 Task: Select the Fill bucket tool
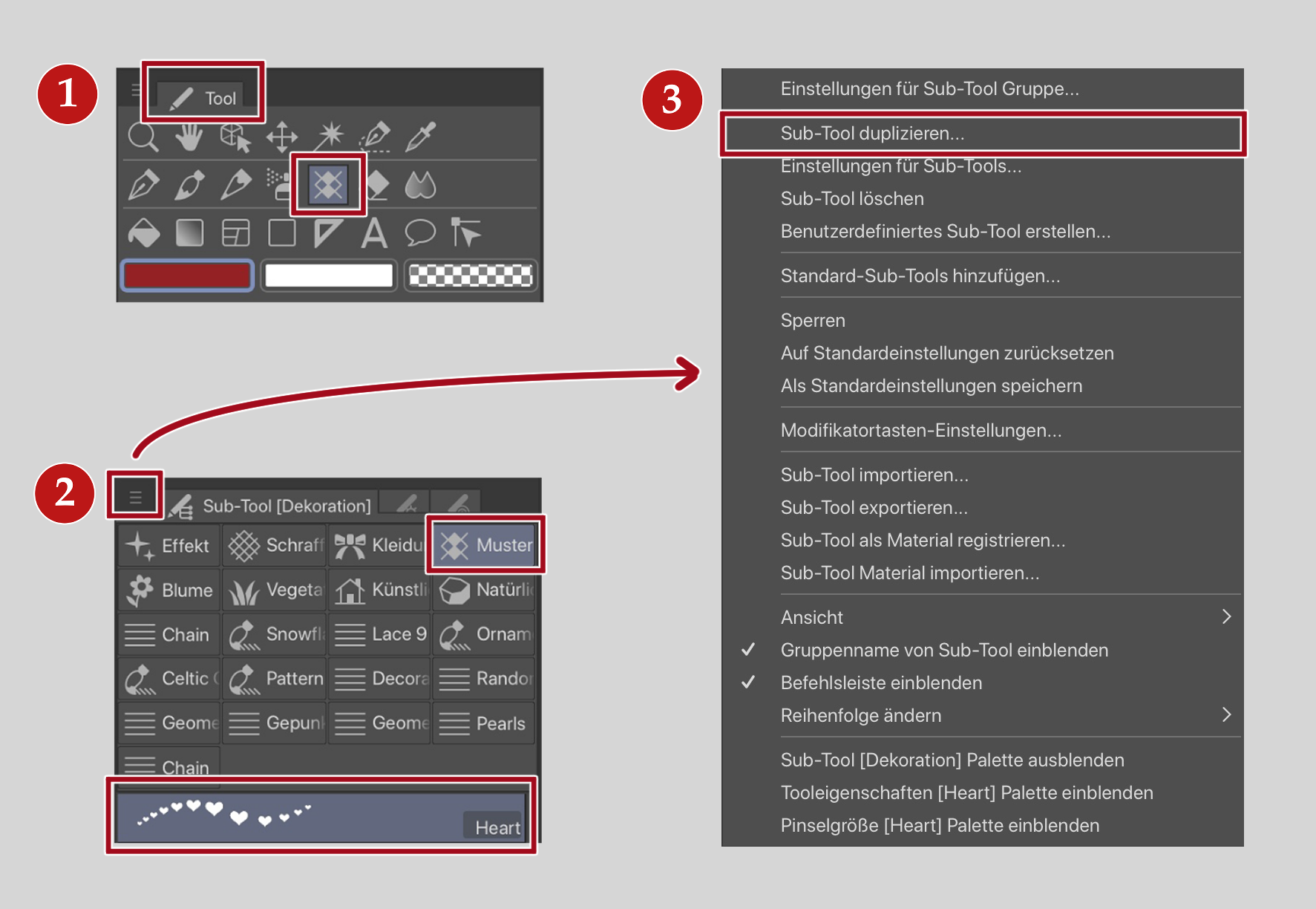[143, 233]
